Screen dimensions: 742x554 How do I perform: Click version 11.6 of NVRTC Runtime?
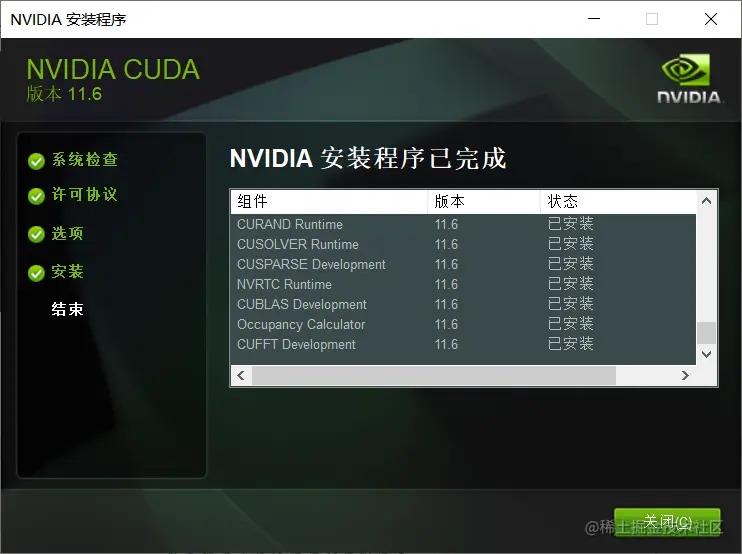(x=446, y=284)
